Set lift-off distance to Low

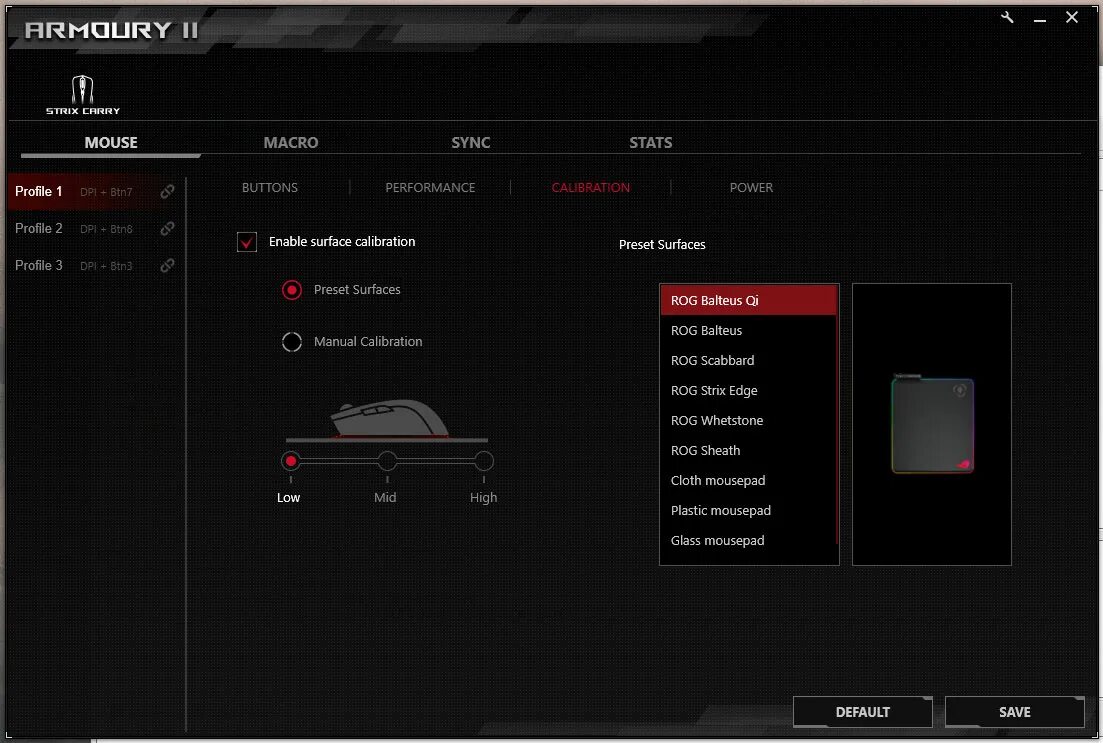point(291,462)
